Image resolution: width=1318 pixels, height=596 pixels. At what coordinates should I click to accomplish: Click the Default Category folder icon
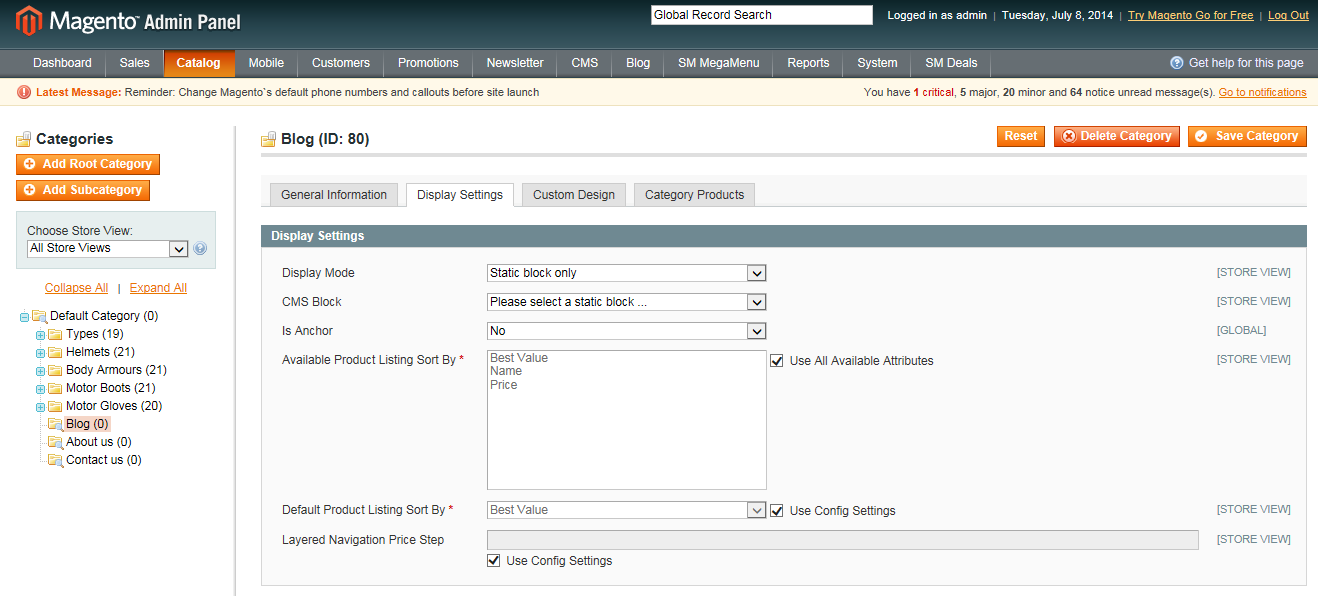point(39,316)
